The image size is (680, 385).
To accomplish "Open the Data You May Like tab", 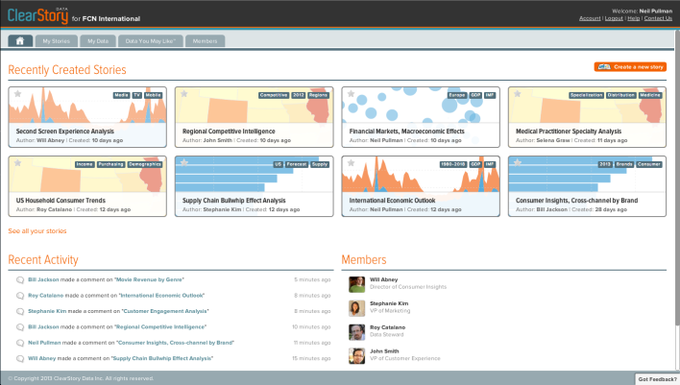I will pyautogui.click(x=150, y=41).
